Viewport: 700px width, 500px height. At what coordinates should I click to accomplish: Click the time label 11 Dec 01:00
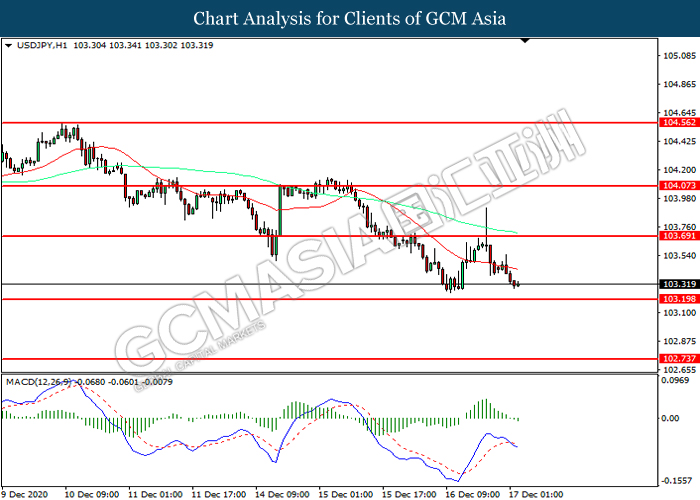[155, 494]
